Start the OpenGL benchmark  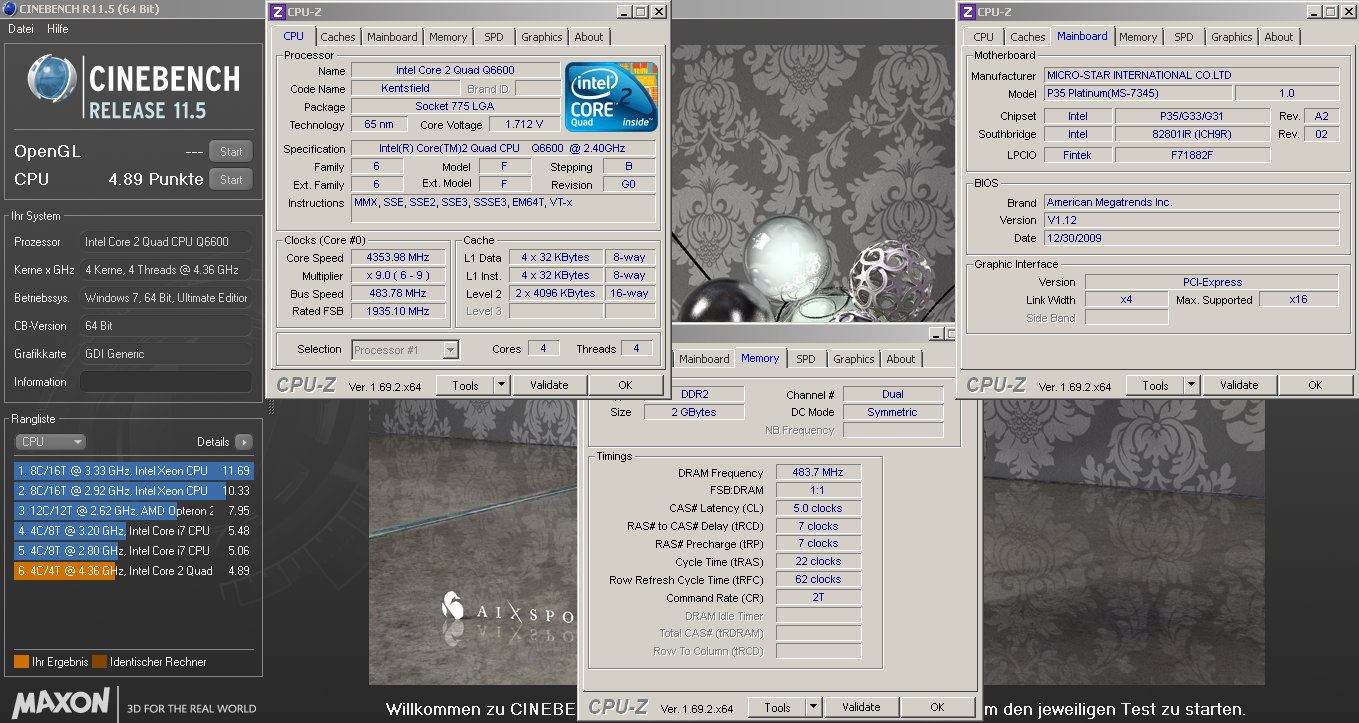231,152
